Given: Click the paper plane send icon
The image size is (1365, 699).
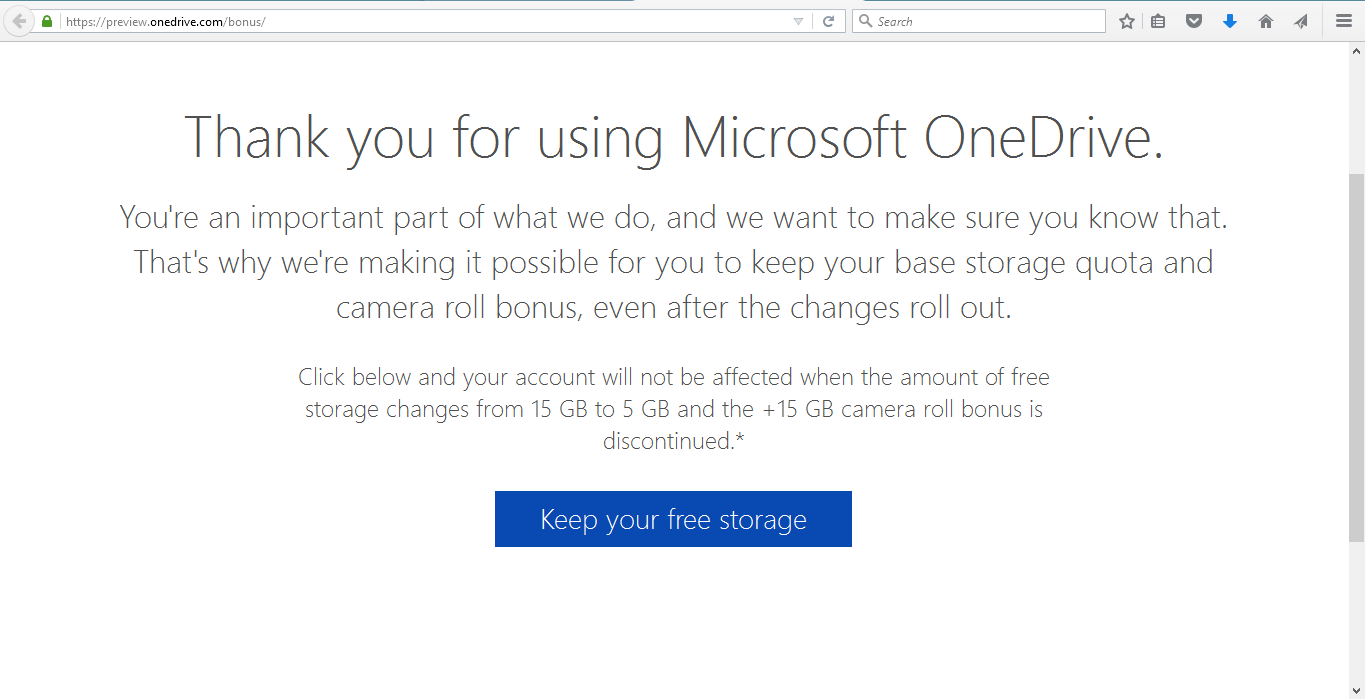Looking at the screenshot, I should [x=1301, y=21].
